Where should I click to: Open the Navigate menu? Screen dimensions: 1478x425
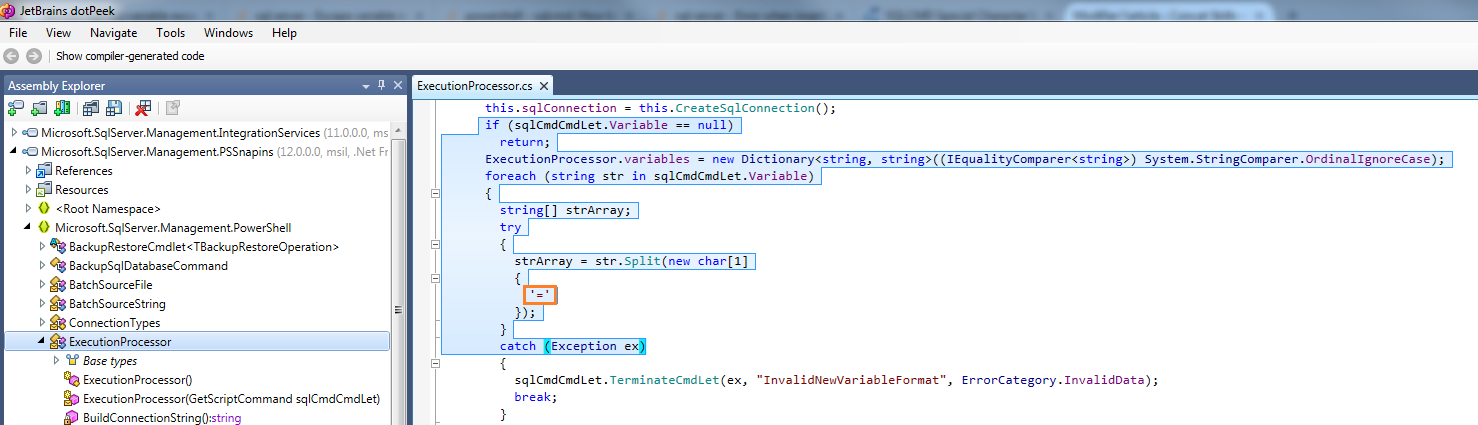click(113, 33)
